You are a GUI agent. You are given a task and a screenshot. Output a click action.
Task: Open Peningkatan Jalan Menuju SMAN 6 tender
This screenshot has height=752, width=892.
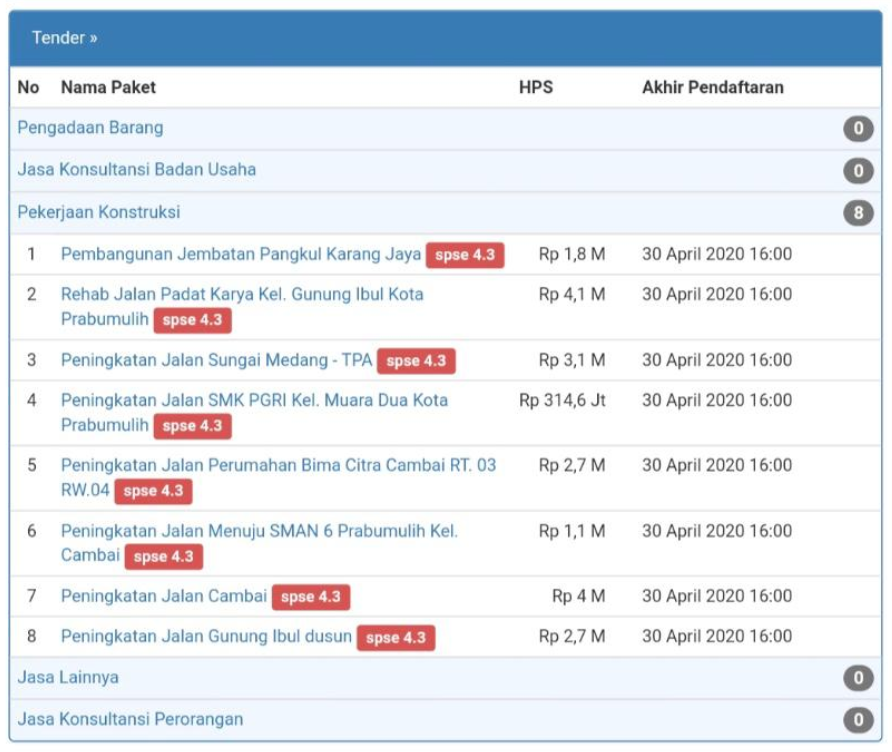[259, 531]
